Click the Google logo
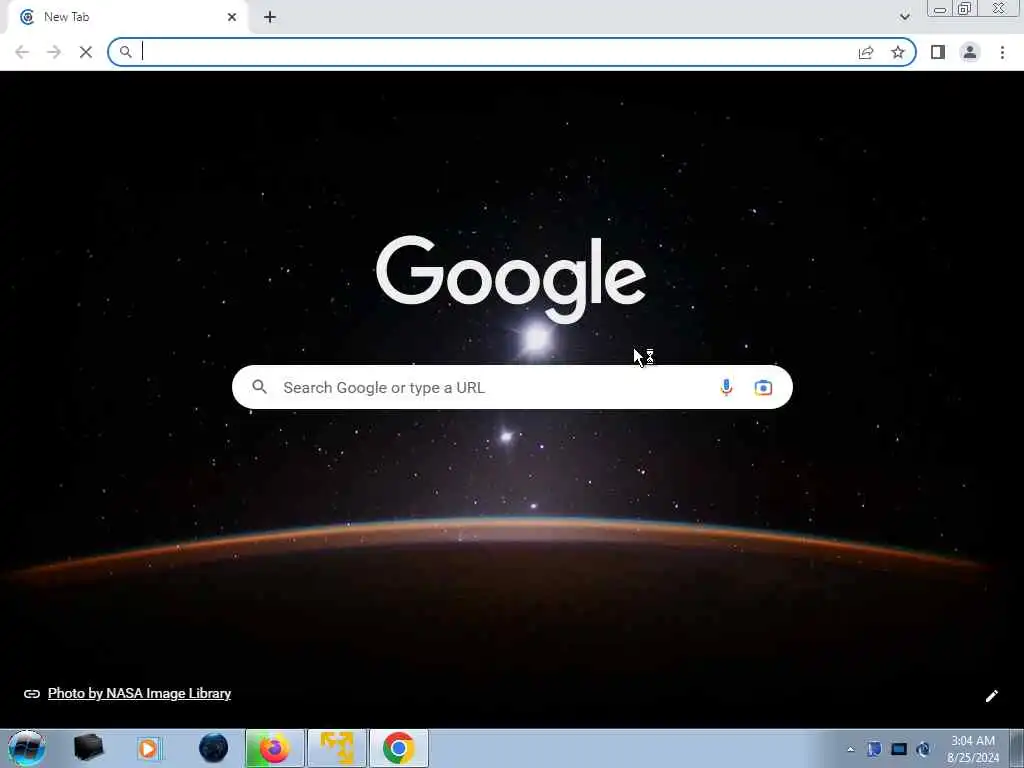 (511, 280)
